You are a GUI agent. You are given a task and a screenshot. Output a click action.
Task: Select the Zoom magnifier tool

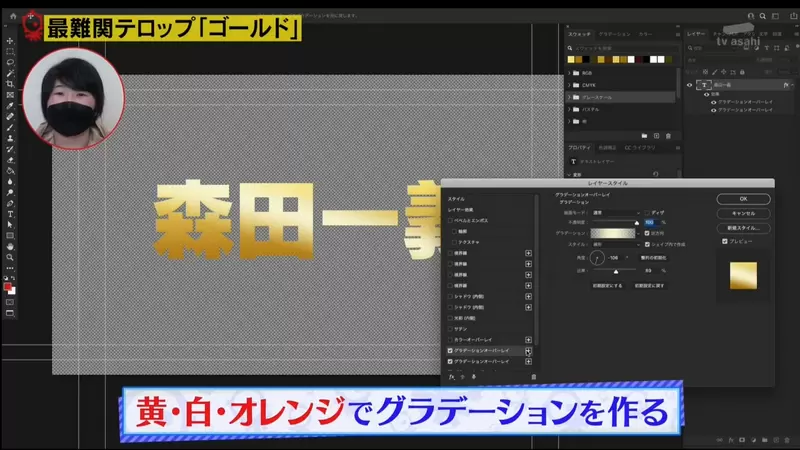(10, 257)
